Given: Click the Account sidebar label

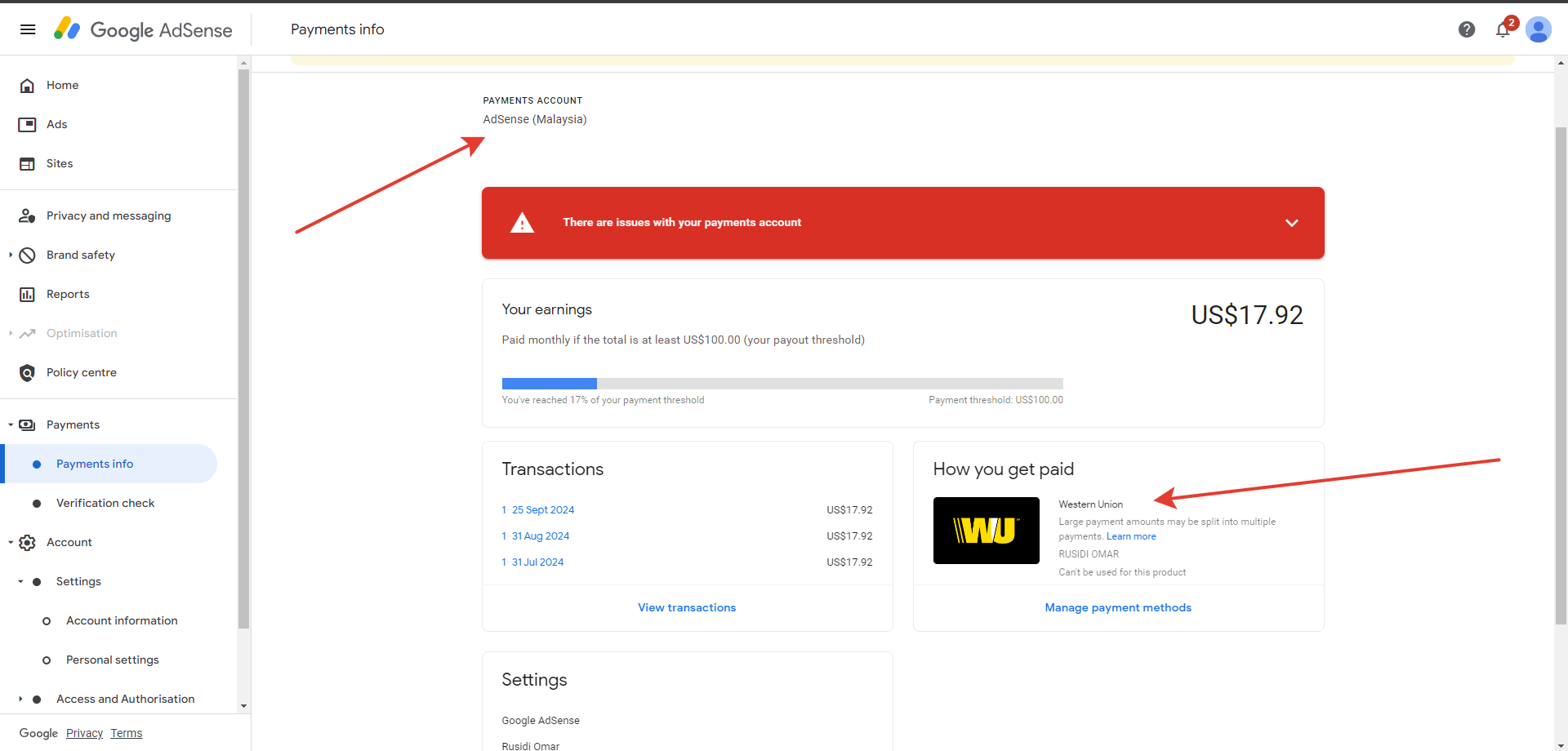Looking at the screenshot, I should tap(69, 543).
